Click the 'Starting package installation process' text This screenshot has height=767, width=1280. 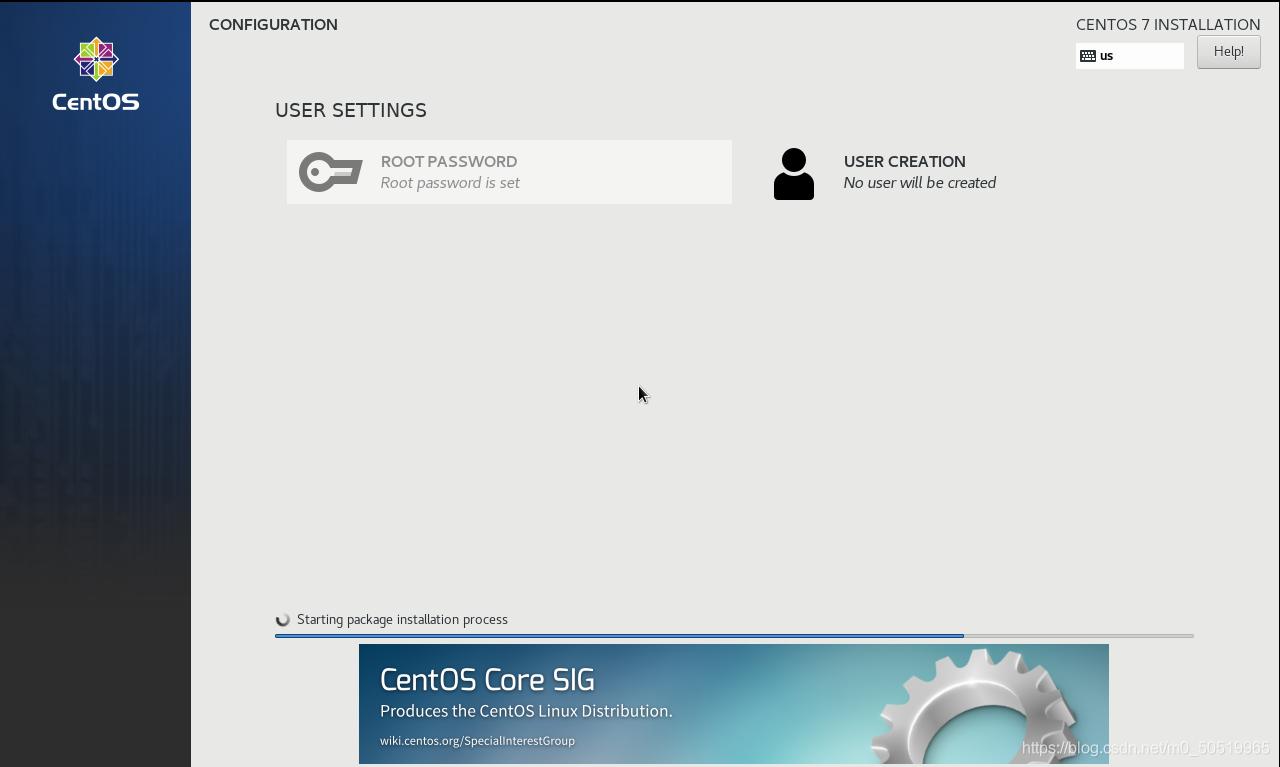coord(402,619)
